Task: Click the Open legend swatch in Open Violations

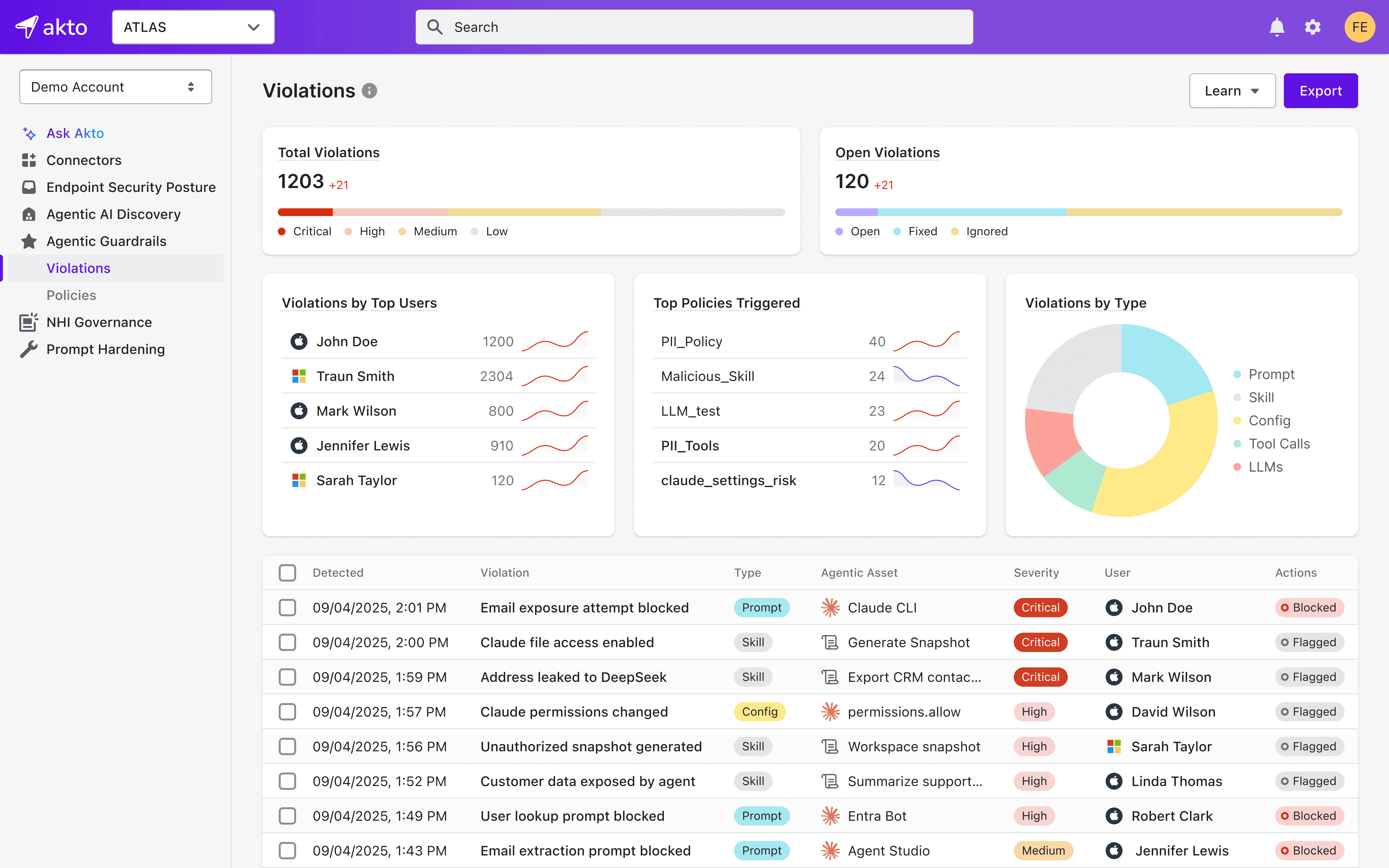Action: pos(839,231)
